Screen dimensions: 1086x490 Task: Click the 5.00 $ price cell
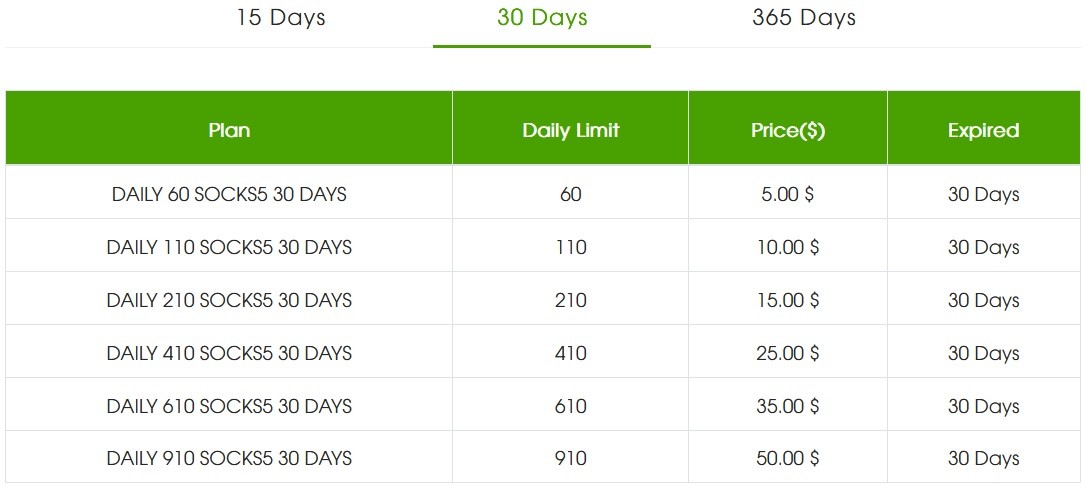pyautogui.click(x=788, y=194)
